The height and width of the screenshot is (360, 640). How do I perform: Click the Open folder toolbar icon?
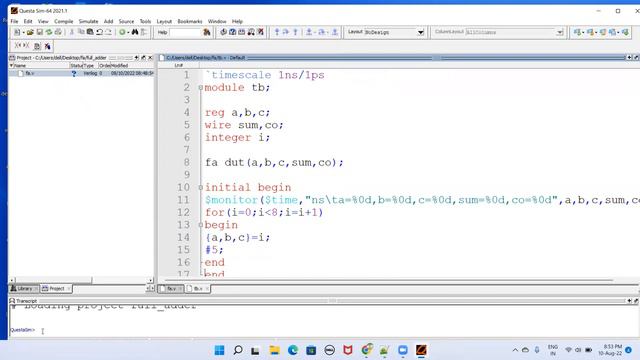tap(30, 32)
